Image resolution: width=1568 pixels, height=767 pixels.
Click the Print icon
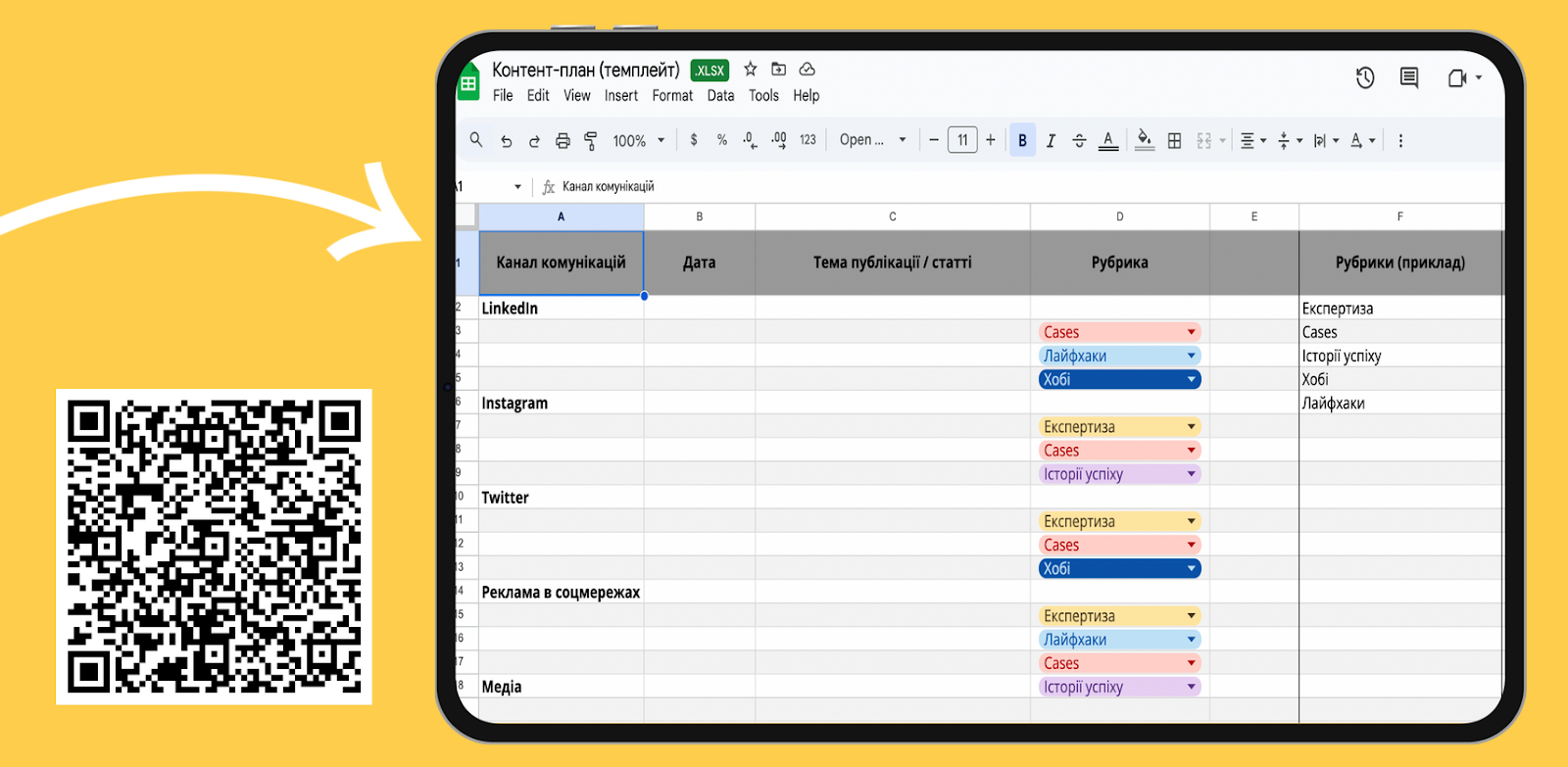point(563,141)
